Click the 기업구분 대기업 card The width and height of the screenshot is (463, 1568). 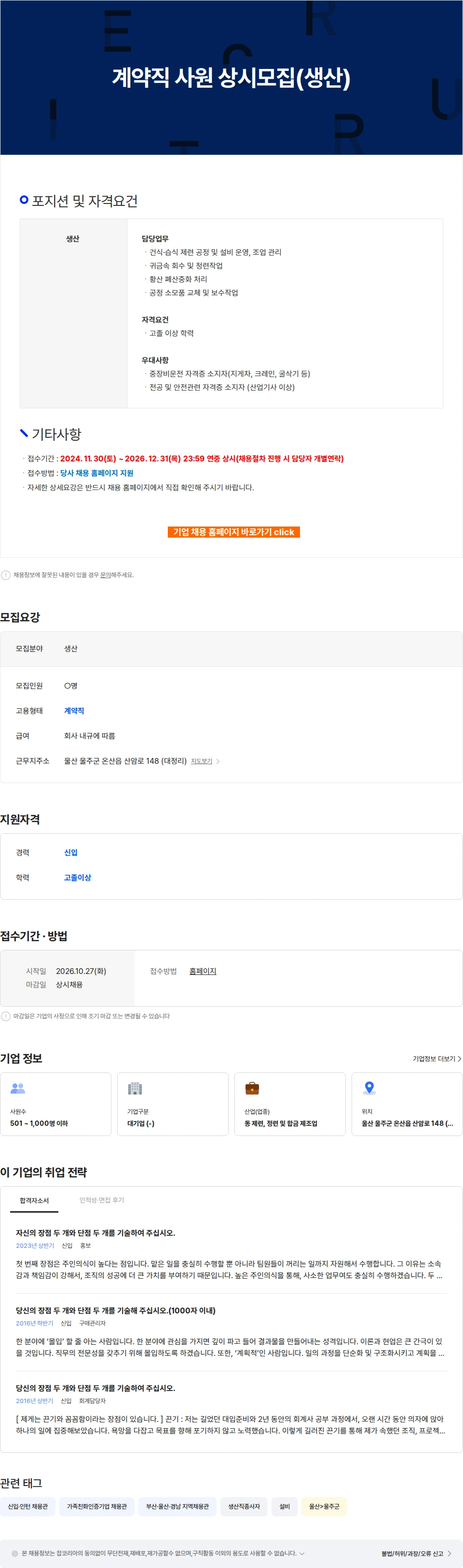click(172, 1104)
